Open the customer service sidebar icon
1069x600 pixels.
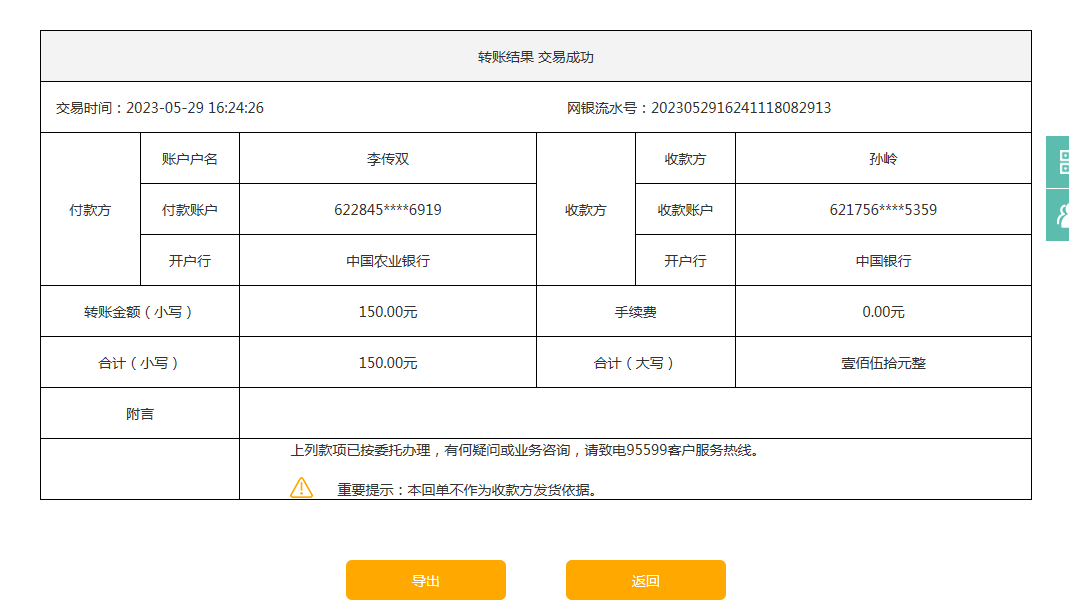[x=1060, y=214]
